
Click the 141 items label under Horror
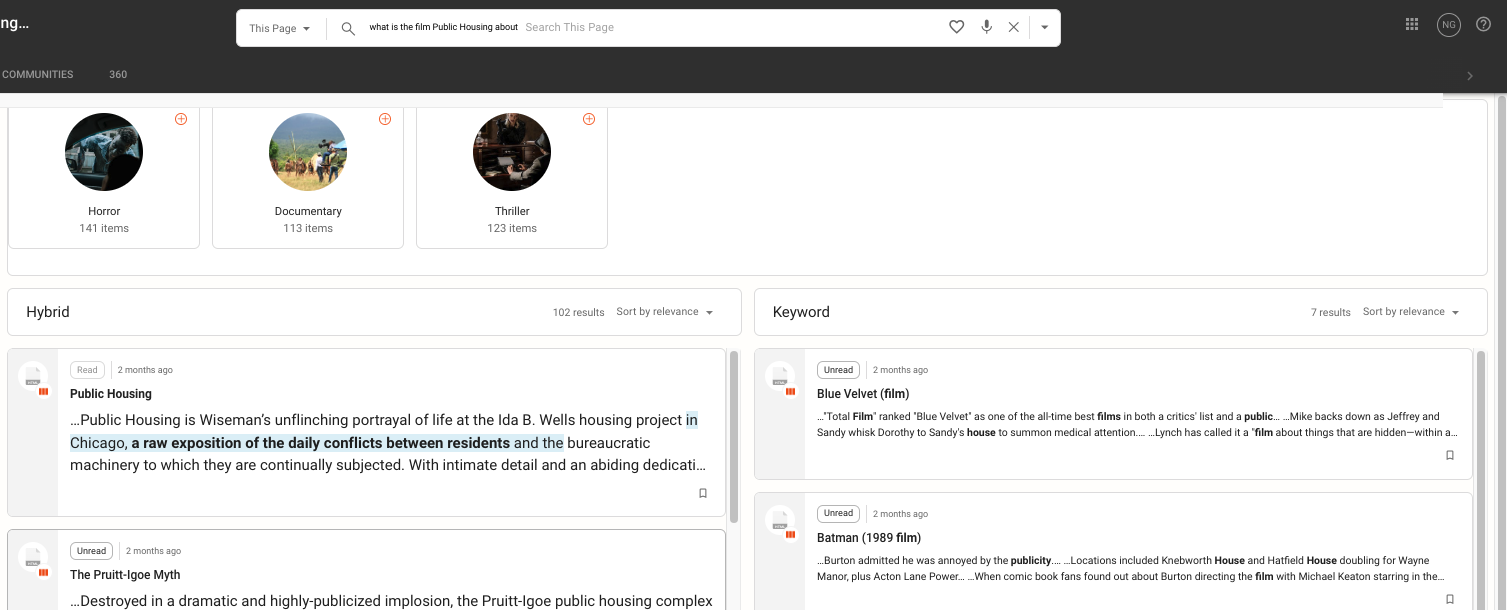104,228
